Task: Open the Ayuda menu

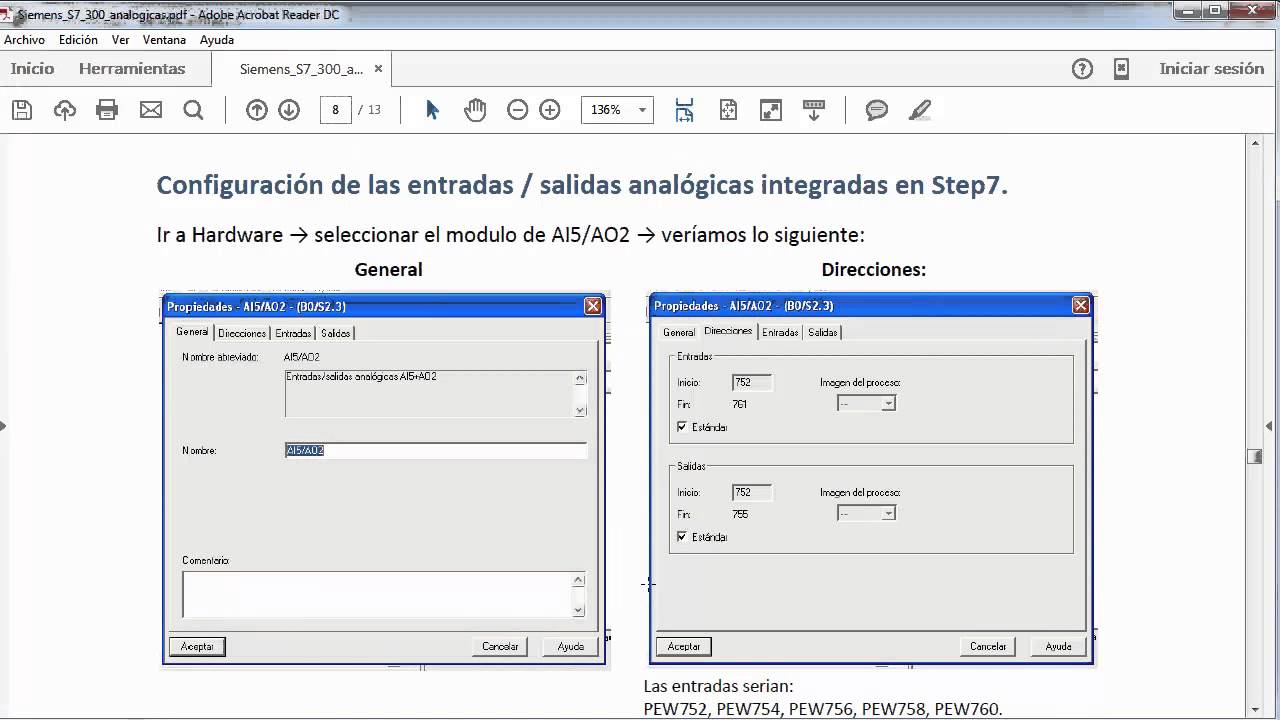Action: pos(217,40)
